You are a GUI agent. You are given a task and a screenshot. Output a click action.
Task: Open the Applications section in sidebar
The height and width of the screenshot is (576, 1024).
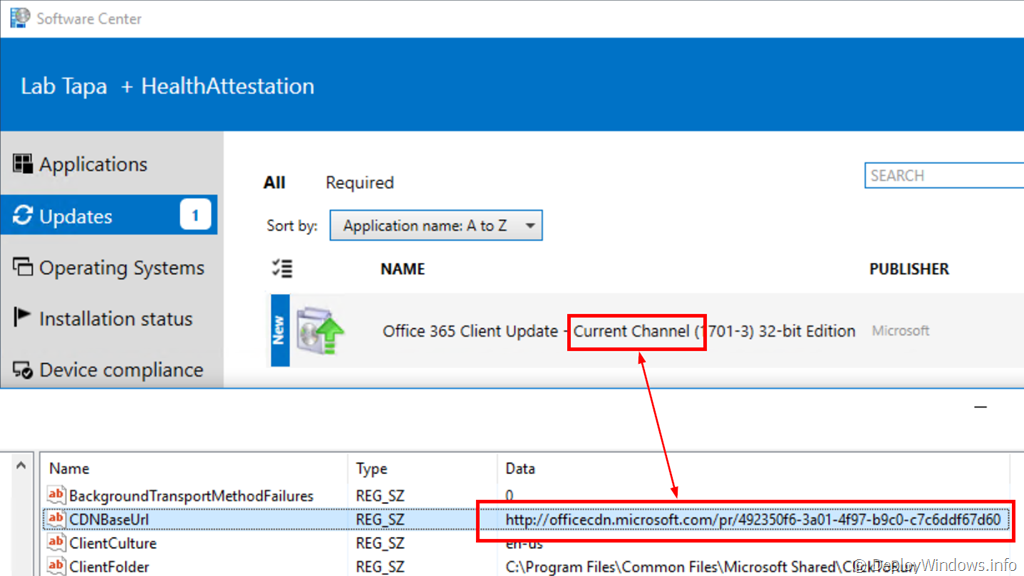point(93,165)
